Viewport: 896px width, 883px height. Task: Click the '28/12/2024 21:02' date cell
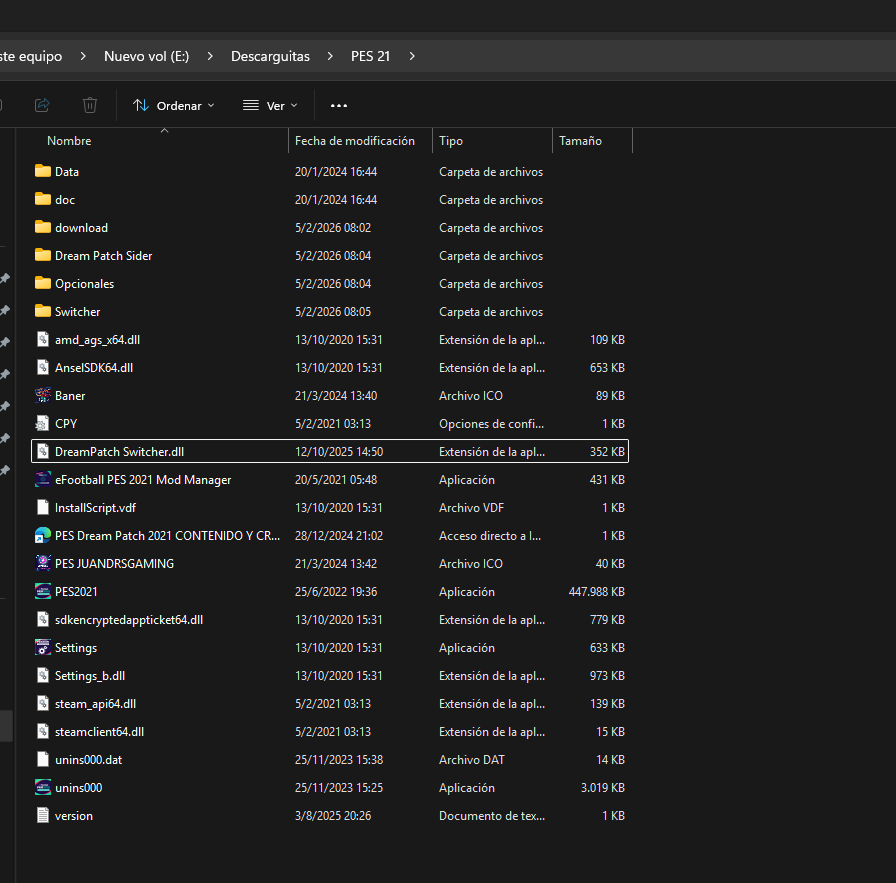point(339,536)
